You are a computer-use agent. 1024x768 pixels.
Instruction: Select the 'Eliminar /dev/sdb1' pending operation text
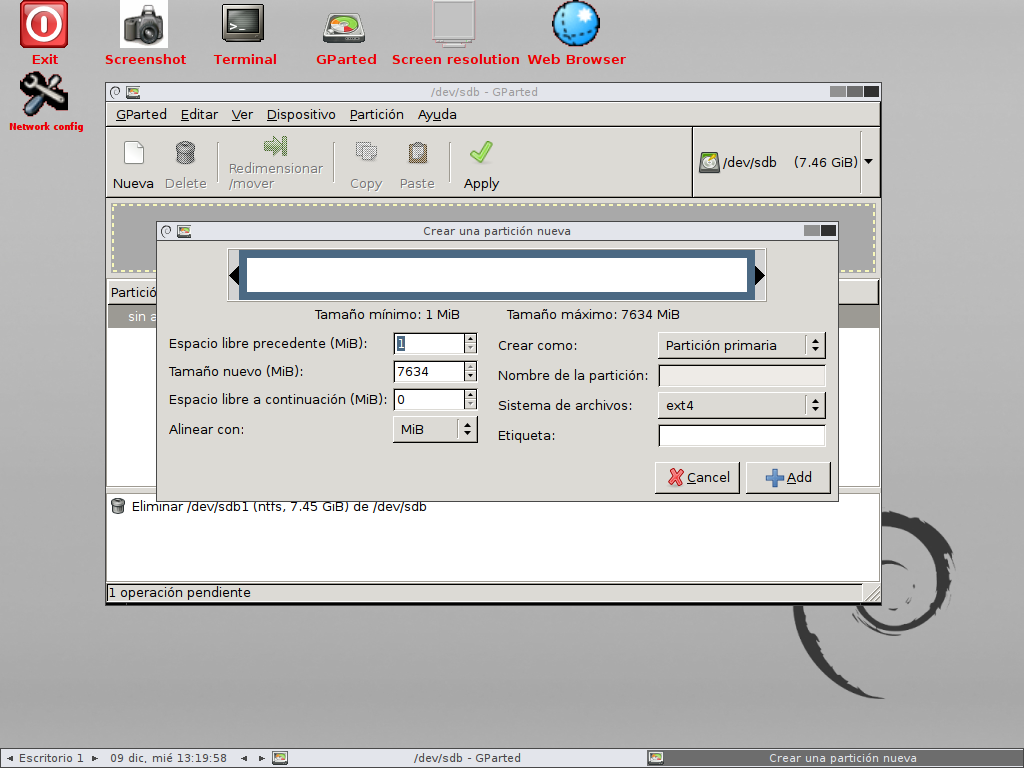(279, 507)
